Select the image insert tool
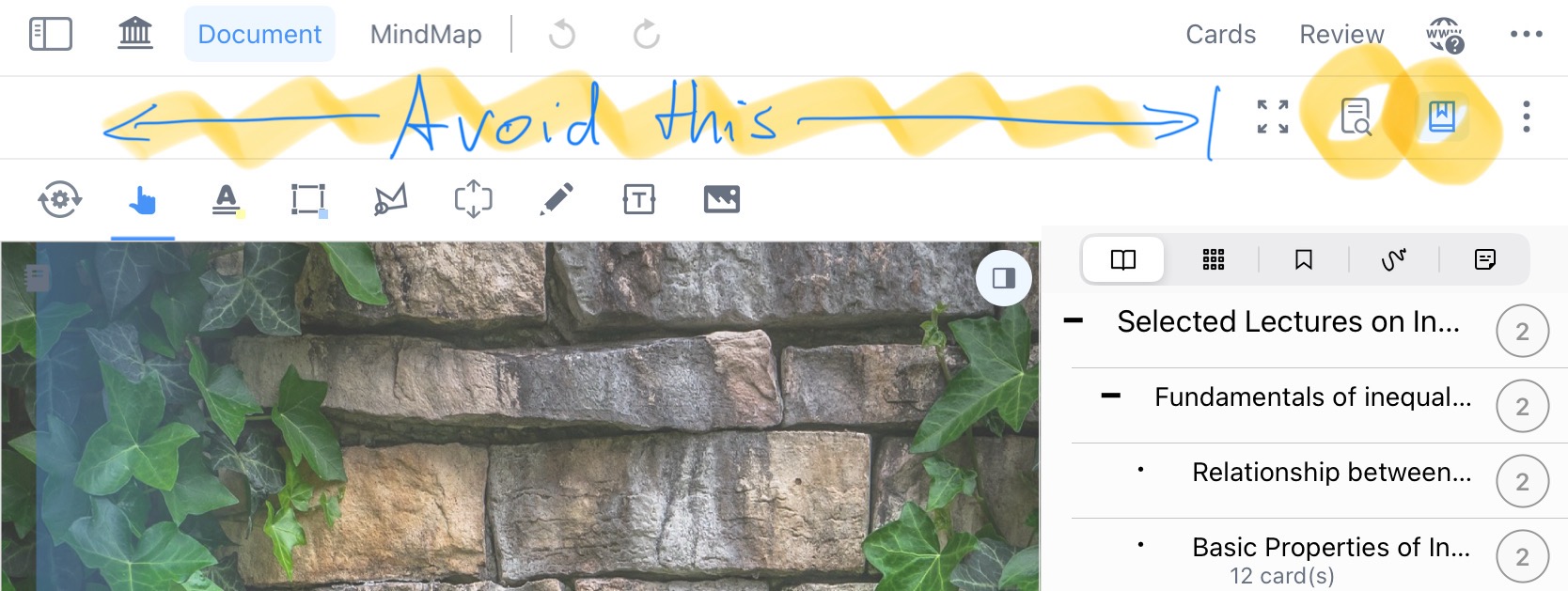Image resolution: width=1568 pixels, height=591 pixels. (721, 199)
